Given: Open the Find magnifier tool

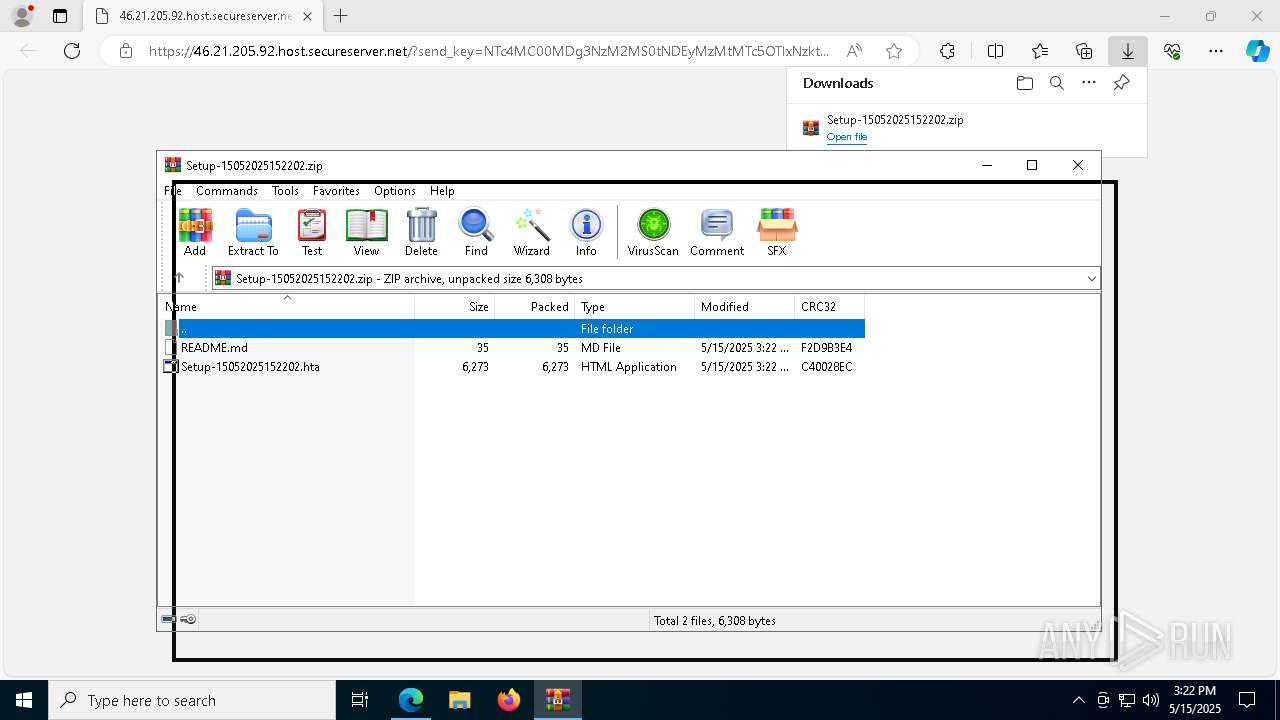Looking at the screenshot, I should (x=476, y=232).
